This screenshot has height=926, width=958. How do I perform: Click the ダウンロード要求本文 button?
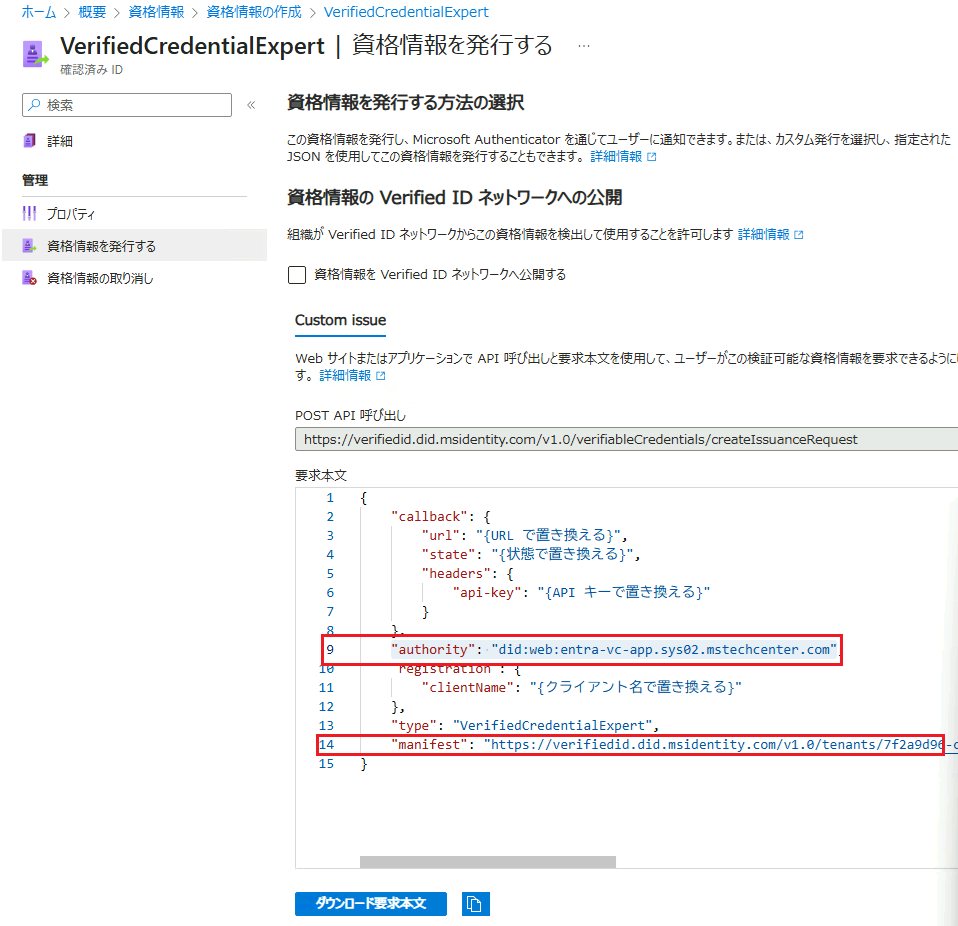pyautogui.click(x=370, y=904)
